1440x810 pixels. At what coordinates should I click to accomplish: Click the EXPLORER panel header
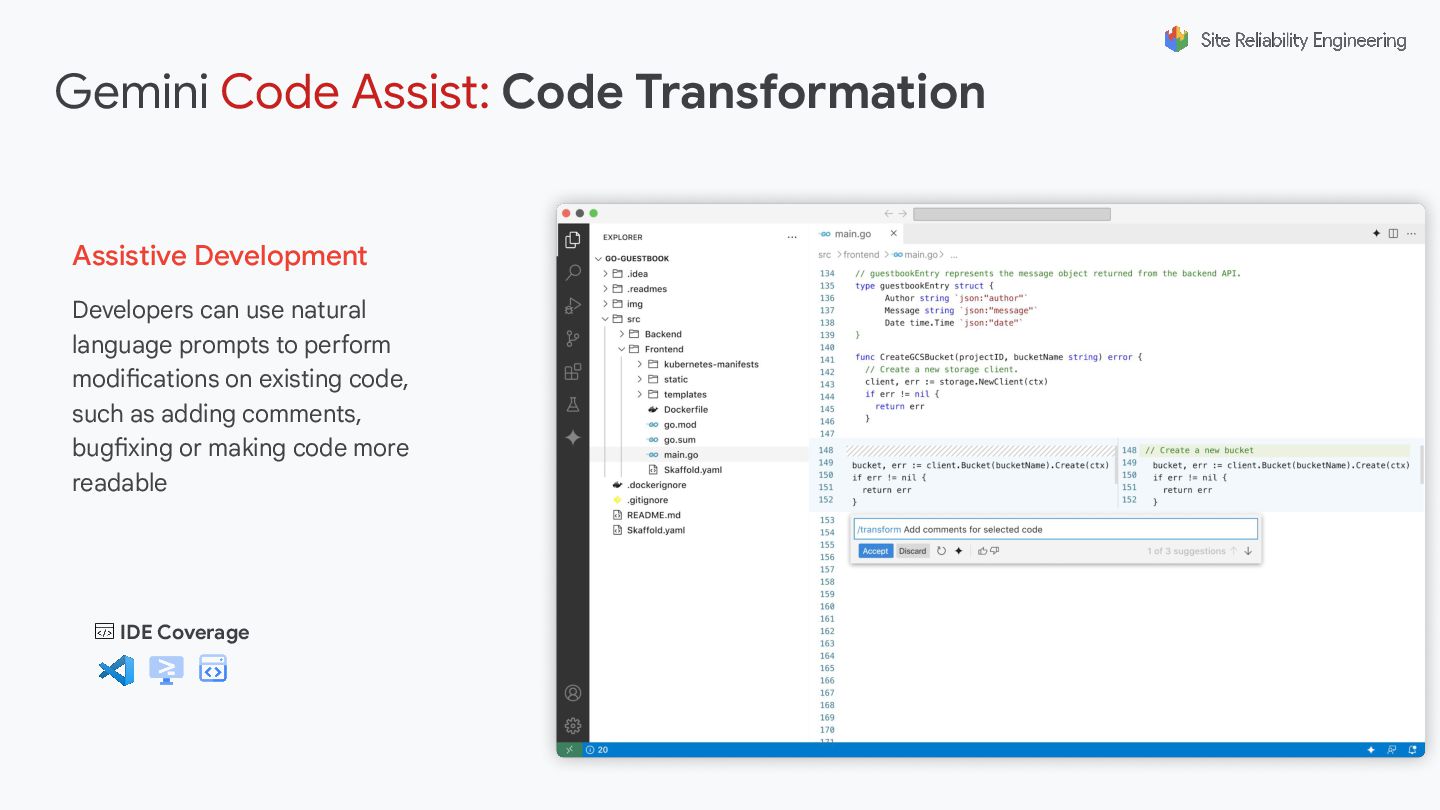pyautogui.click(x=623, y=238)
